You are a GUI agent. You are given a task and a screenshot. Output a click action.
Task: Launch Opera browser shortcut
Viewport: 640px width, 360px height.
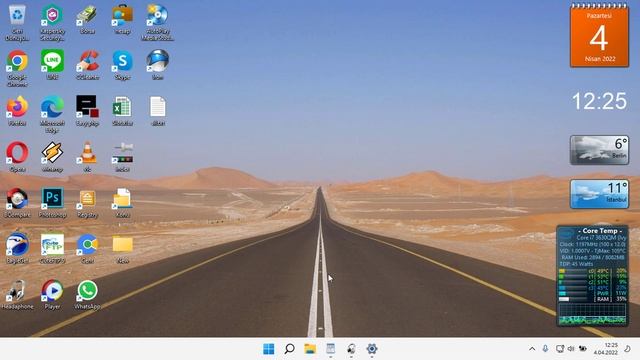pyautogui.click(x=17, y=153)
